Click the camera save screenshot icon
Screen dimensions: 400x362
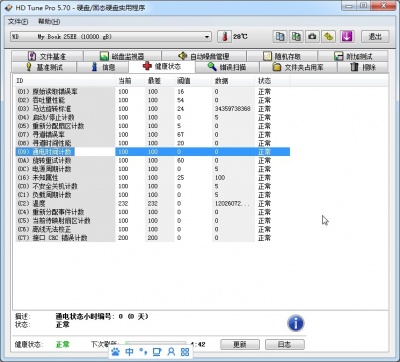312,36
